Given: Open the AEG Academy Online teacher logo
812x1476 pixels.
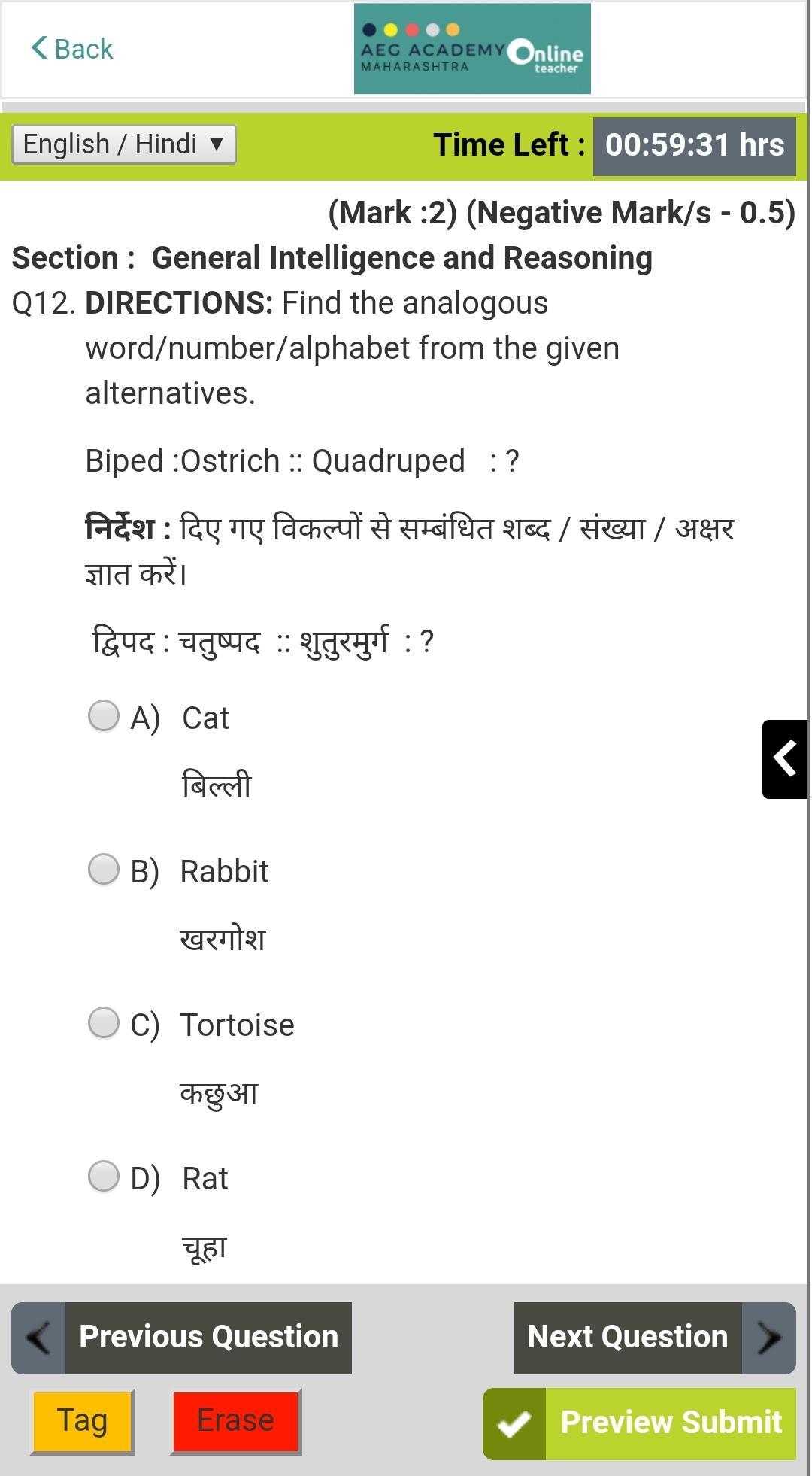Looking at the screenshot, I should click(472, 49).
